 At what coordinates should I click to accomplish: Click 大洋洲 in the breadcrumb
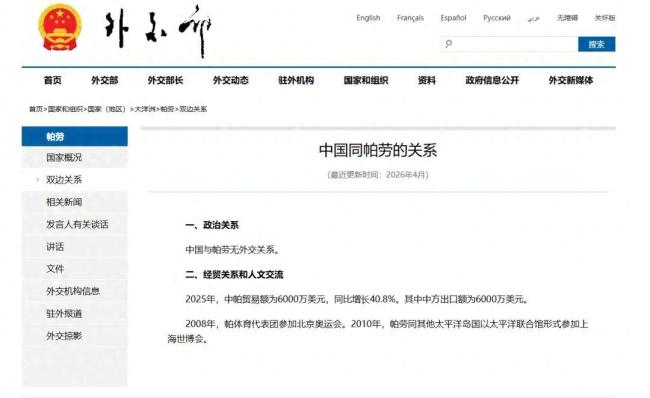(x=145, y=109)
